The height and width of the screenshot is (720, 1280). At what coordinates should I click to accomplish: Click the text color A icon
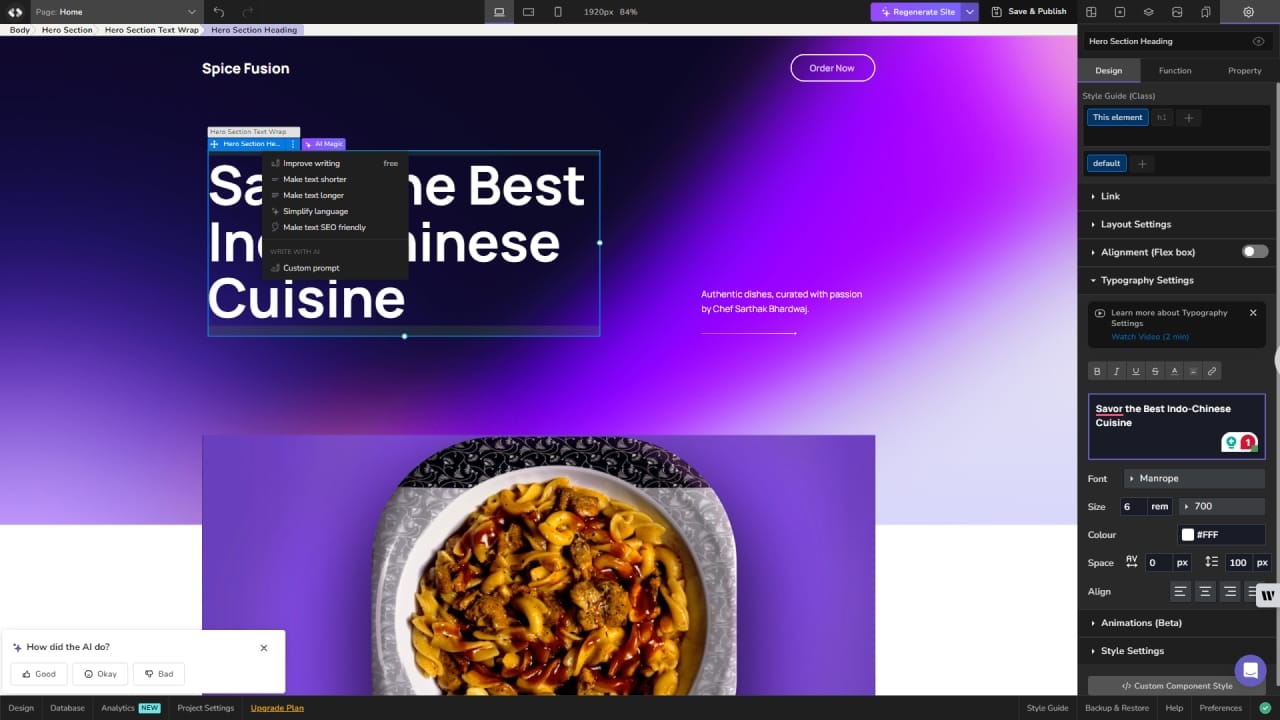pyautogui.click(x=1174, y=371)
